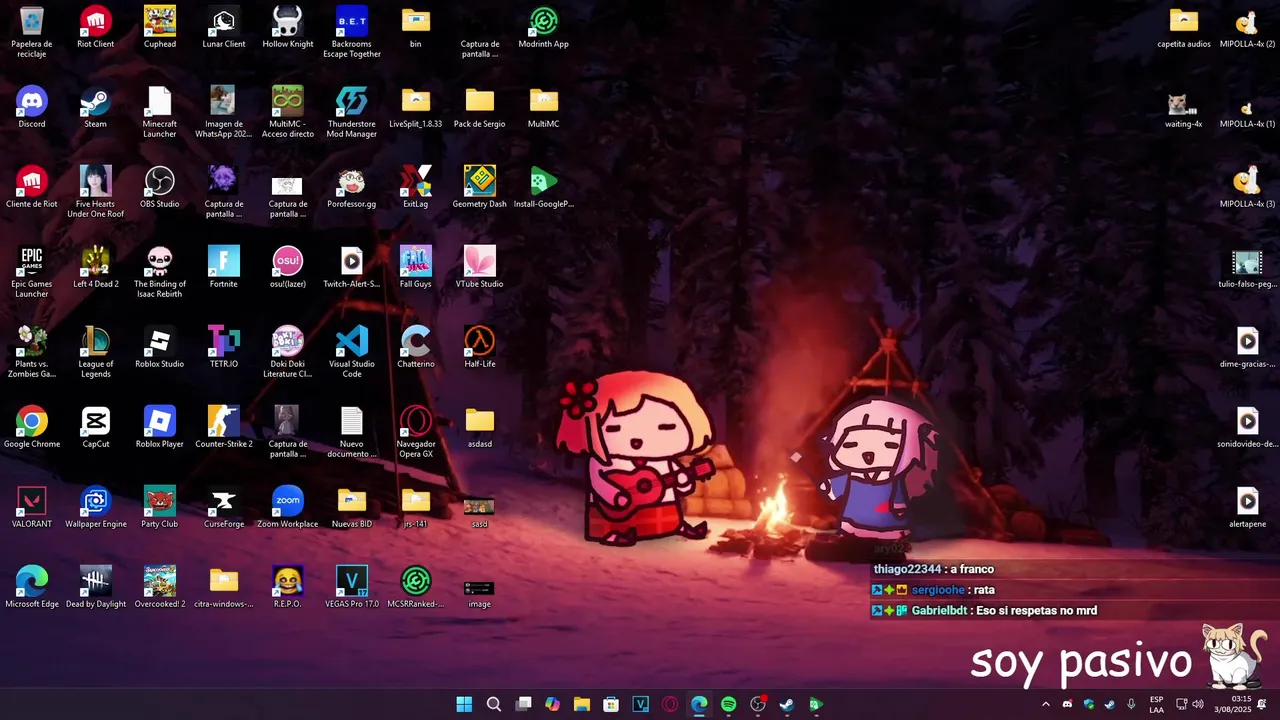Image resolution: width=1280 pixels, height=720 pixels.
Task: Open Visual Studio Code shortcut
Action: (352, 352)
